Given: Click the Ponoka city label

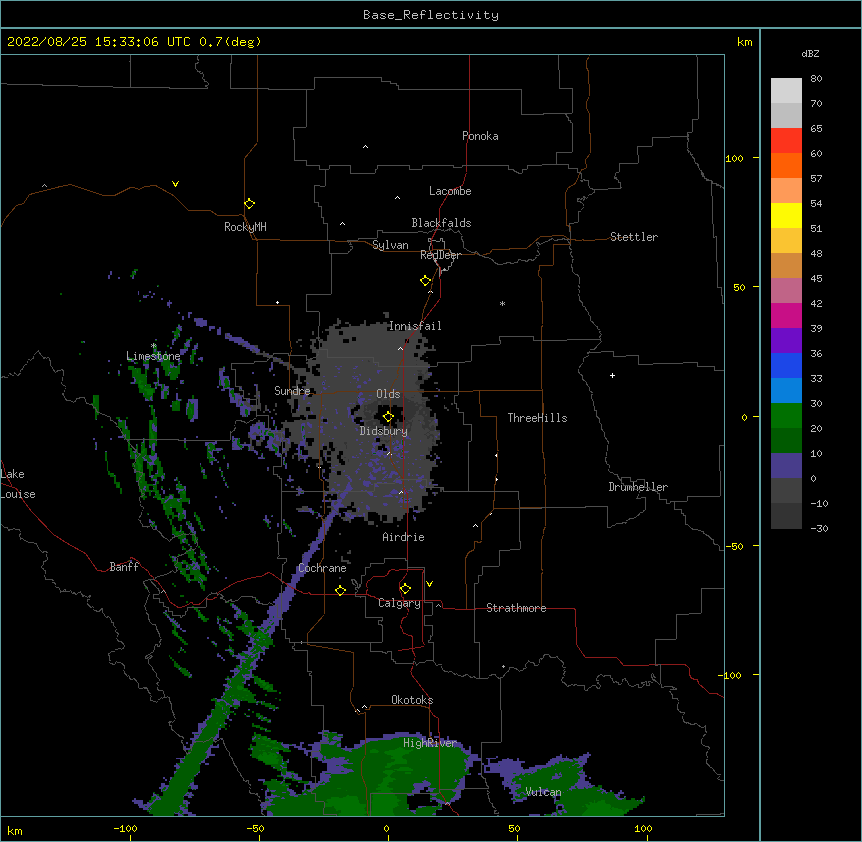Looking at the screenshot, I should [480, 136].
